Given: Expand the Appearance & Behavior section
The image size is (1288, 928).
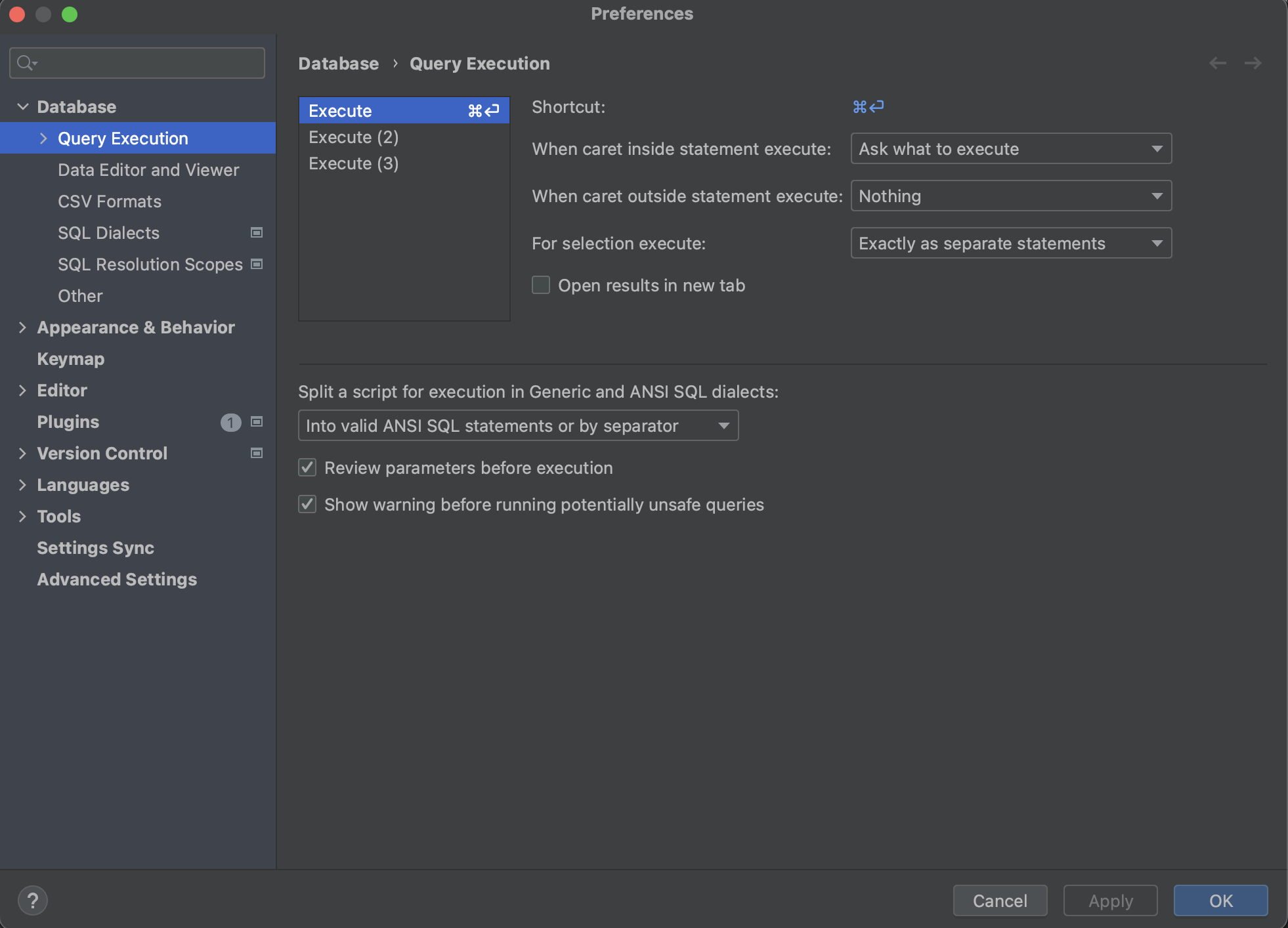Looking at the screenshot, I should tap(22, 327).
